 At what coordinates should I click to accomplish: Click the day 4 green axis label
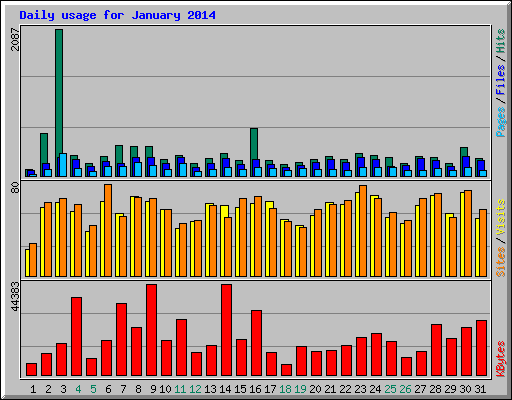[78, 389]
